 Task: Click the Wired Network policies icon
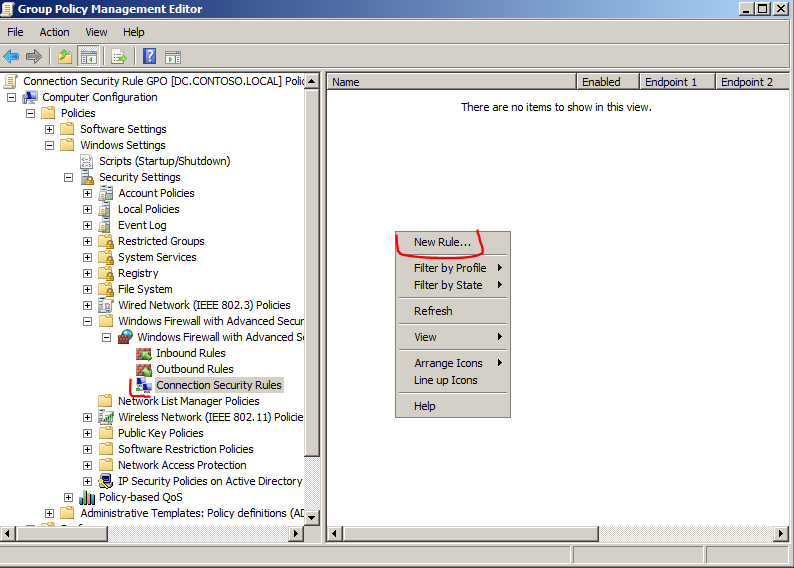(106, 305)
